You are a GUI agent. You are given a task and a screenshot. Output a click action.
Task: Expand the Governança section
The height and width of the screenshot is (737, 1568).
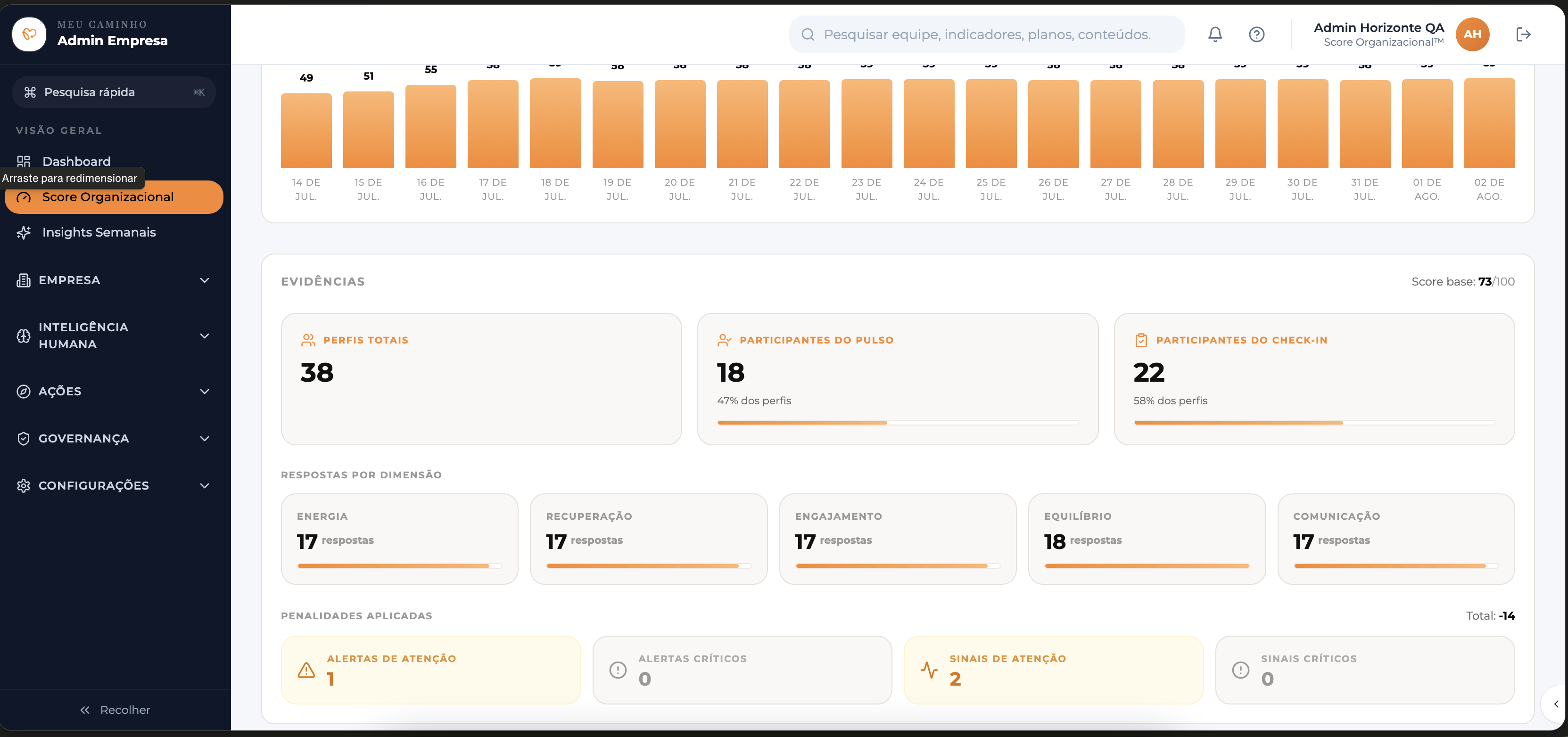coord(114,438)
